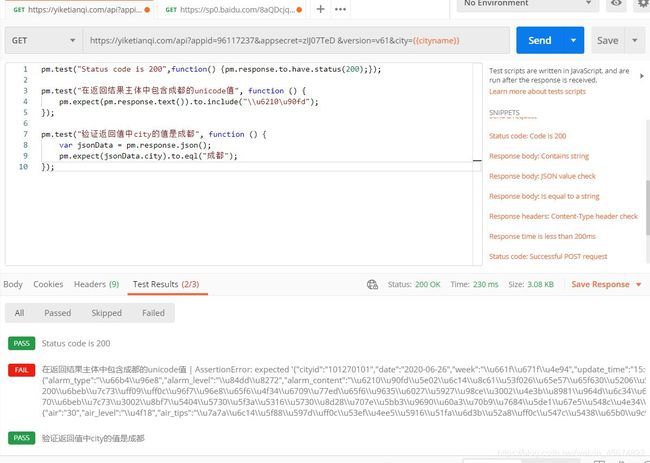Click the Save button
This screenshot has height=463, width=650.
pyautogui.click(x=607, y=41)
